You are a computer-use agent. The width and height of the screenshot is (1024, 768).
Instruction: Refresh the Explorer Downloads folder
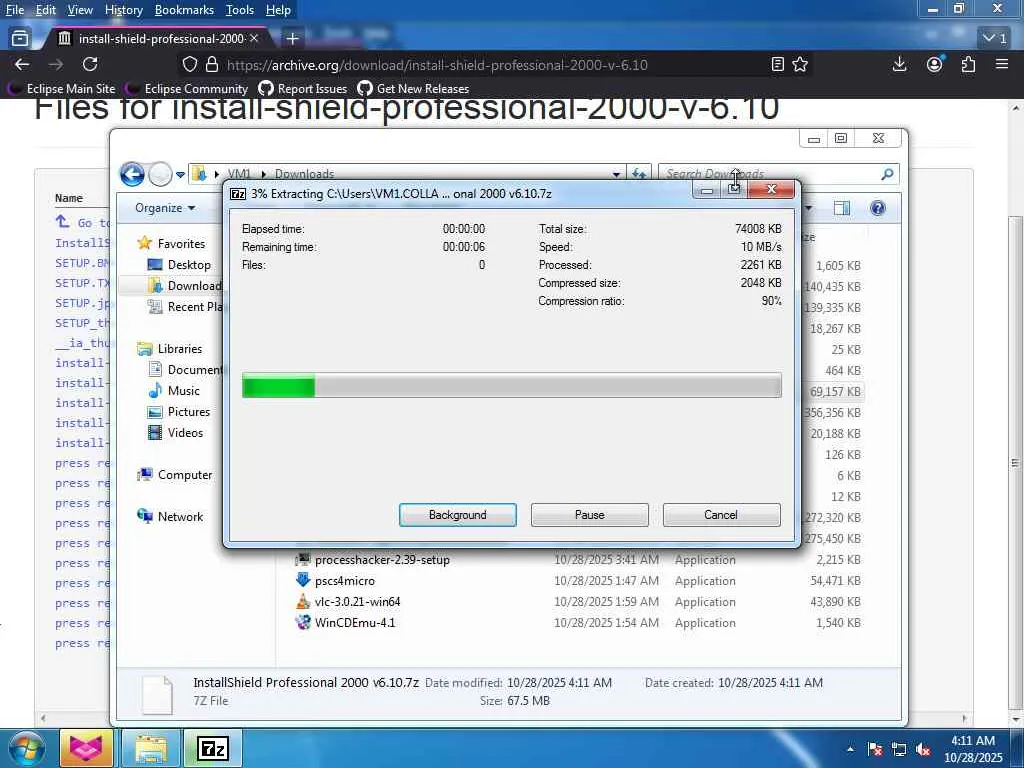(x=639, y=174)
